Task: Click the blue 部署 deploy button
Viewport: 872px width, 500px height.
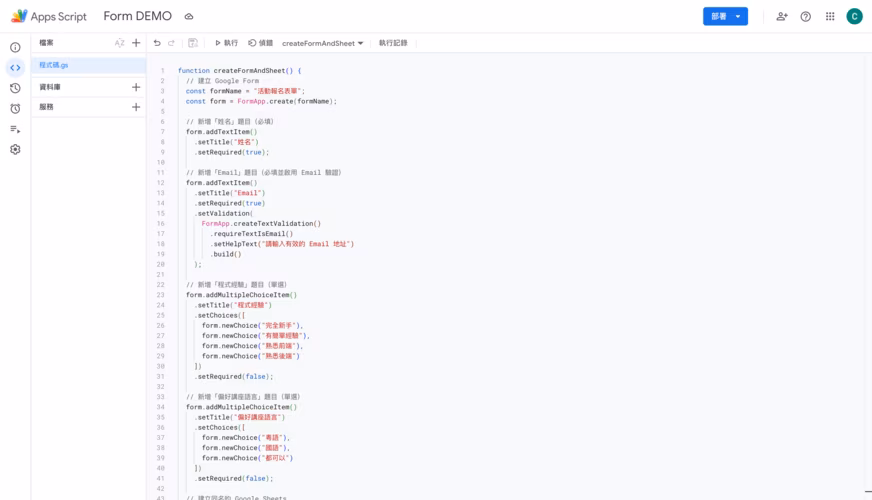Action: [x=718, y=16]
